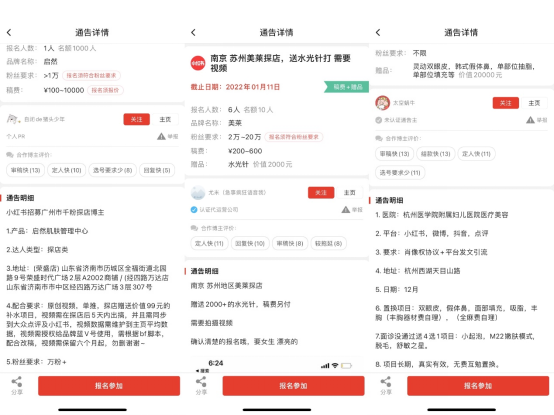Tap the right screen's poster avatar
Screen dimensions: 554x415
[382, 103]
